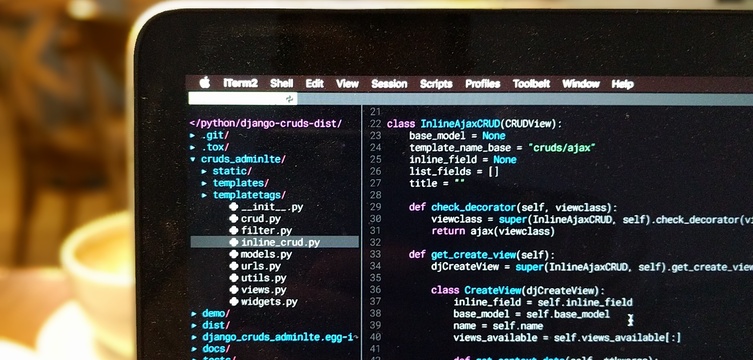
Task: Expand the demo folder
Action: pos(194,314)
